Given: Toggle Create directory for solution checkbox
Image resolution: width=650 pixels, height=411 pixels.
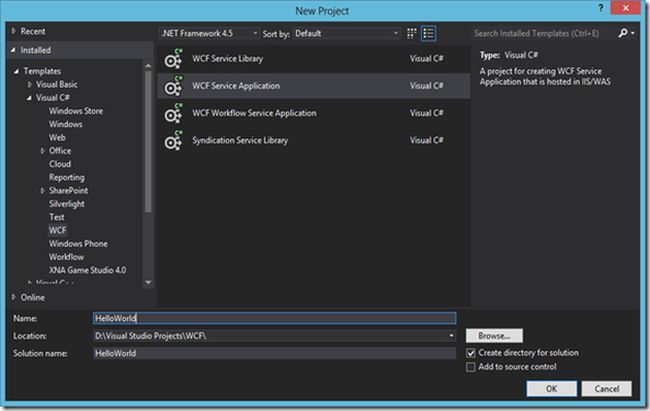Looking at the screenshot, I should [471, 353].
